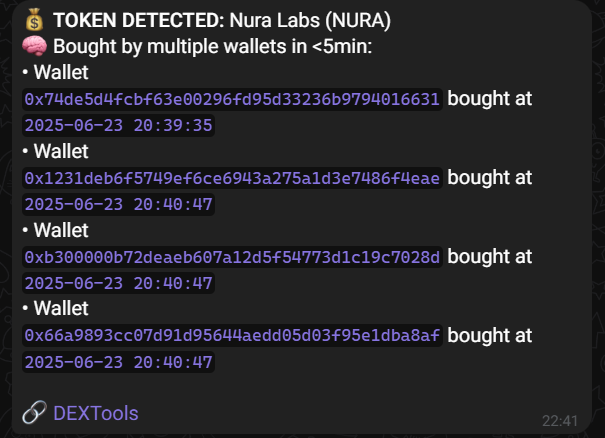Copy wallet address 0xb300000b72deaeb607a12d5f54773d1c19c7028d

click(232, 257)
